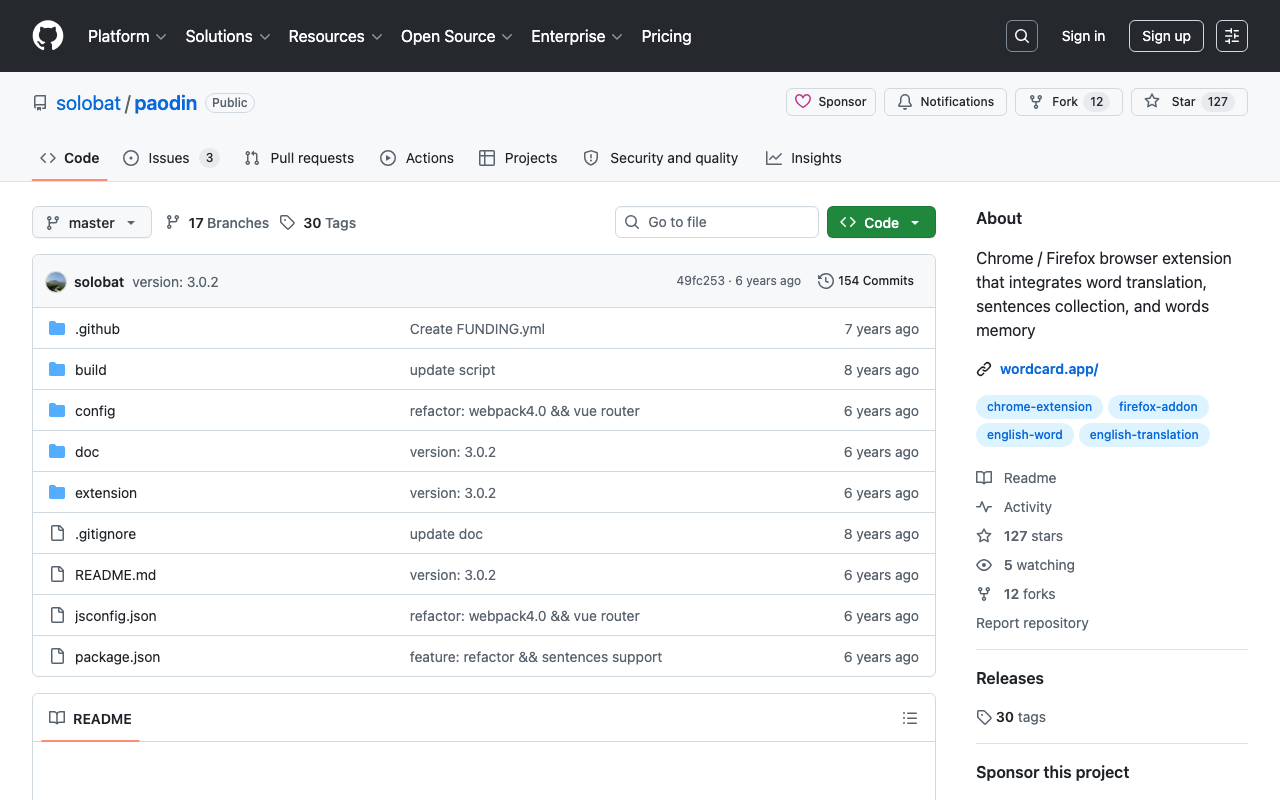Click the Sign in link
Viewport: 1280px width, 800px height.
1083,36
